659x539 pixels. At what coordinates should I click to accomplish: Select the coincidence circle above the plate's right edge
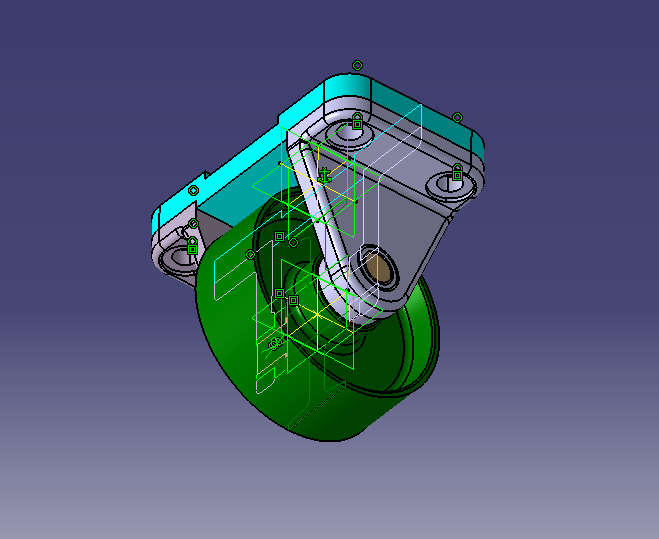click(457, 117)
